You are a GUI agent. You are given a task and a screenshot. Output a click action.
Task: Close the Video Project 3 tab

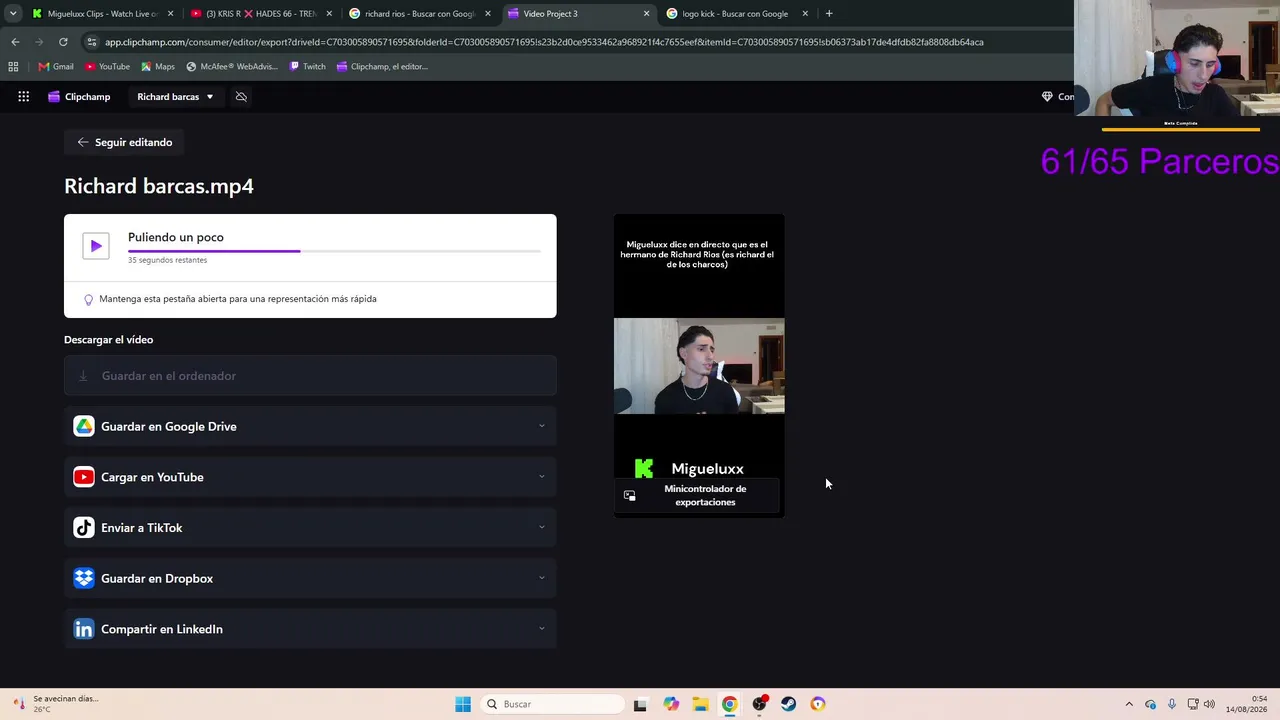click(x=646, y=14)
